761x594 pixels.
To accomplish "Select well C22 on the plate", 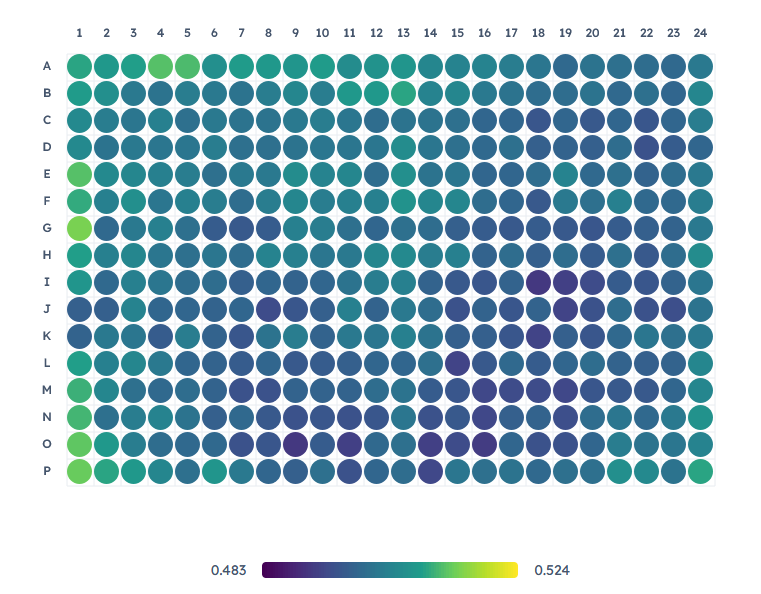I will [646, 120].
